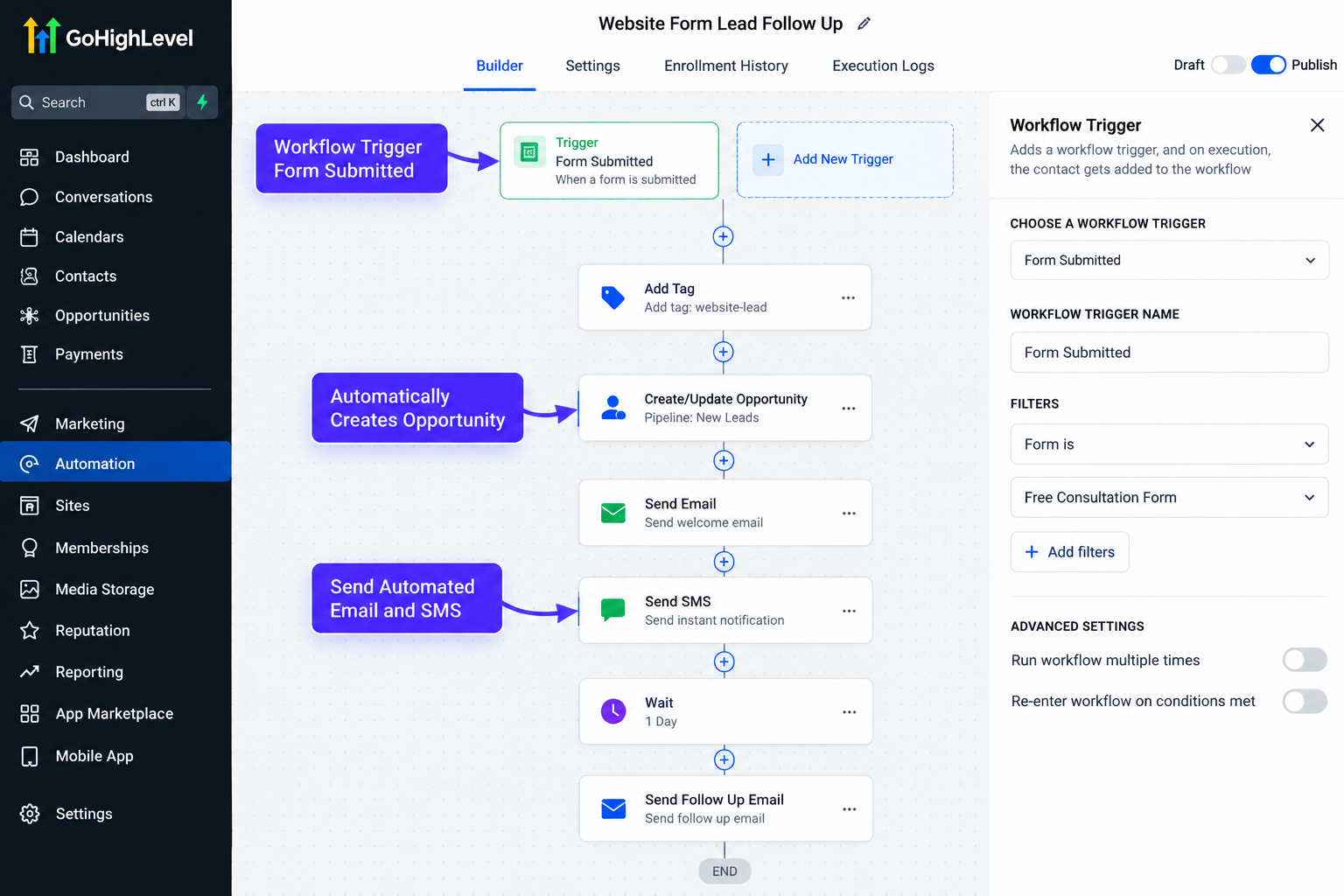Image resolution: width=1344 pixels, height=896 pixels.
Task: Click the plus connector below the Trigger
Action: [x=723, y=236]
